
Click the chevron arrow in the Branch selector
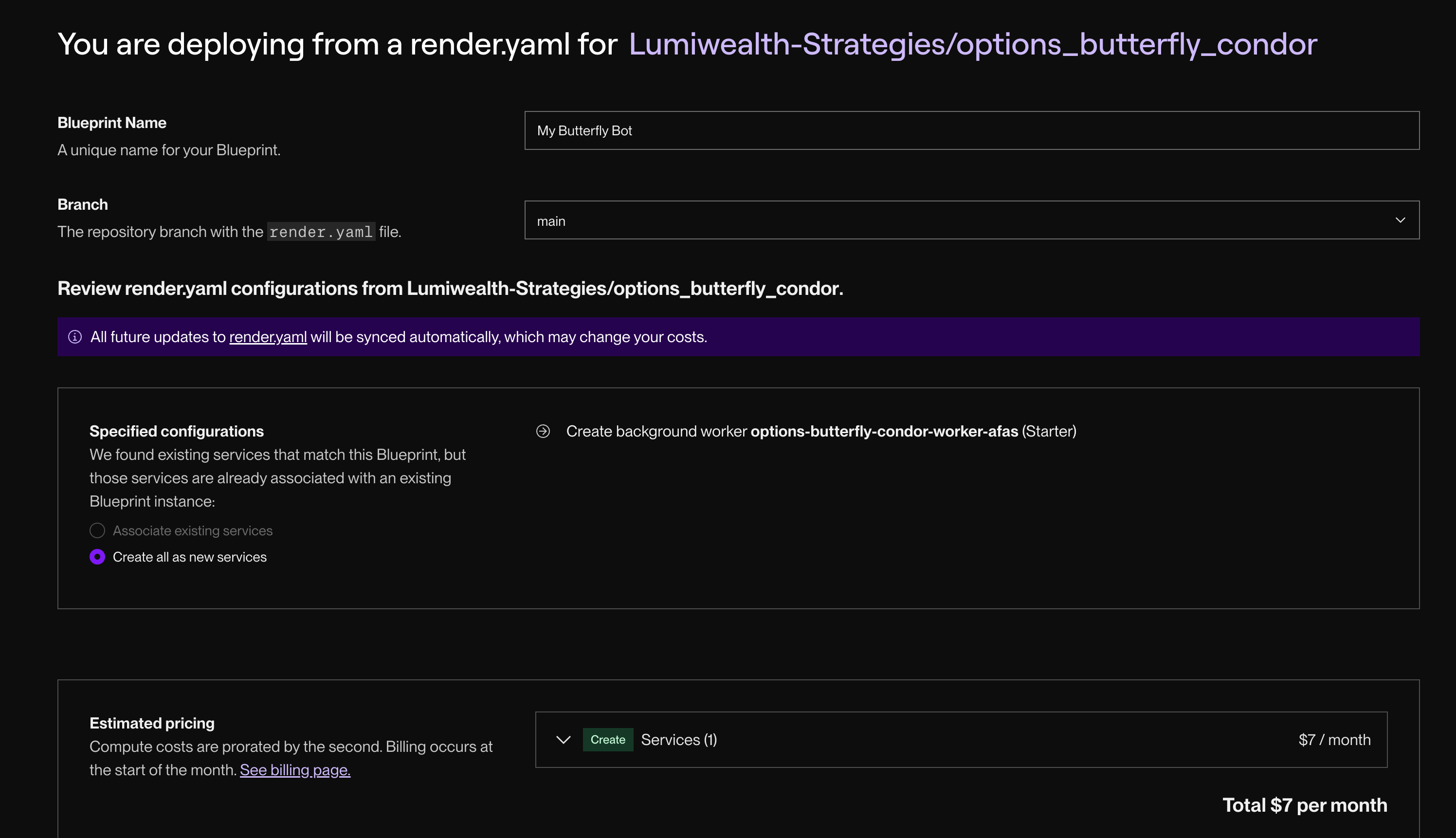[1400, 220]
